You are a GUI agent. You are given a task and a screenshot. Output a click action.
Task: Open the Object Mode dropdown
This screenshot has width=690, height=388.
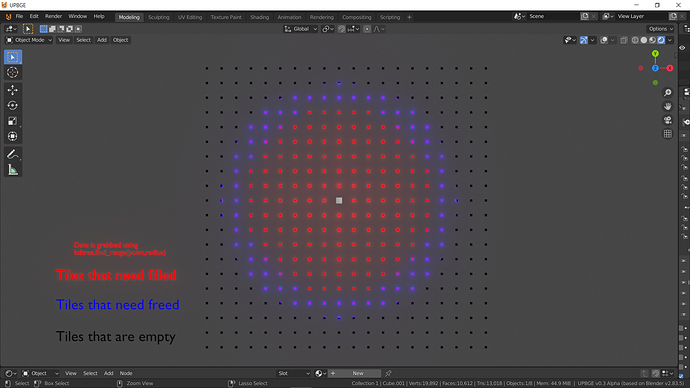29,40
